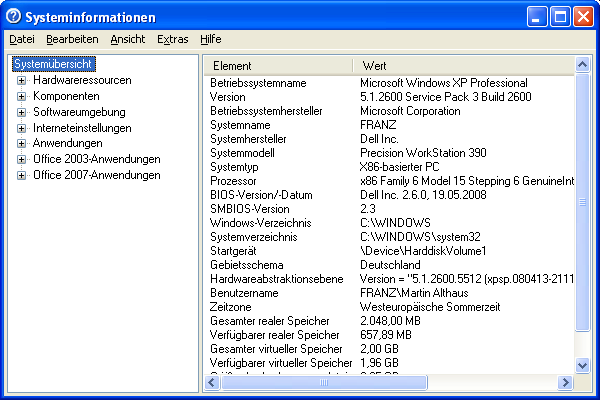Viewport: 600px width, 400px height.
Task: Expand the Interneteinstellungen node
Action: tap(21, 128)
